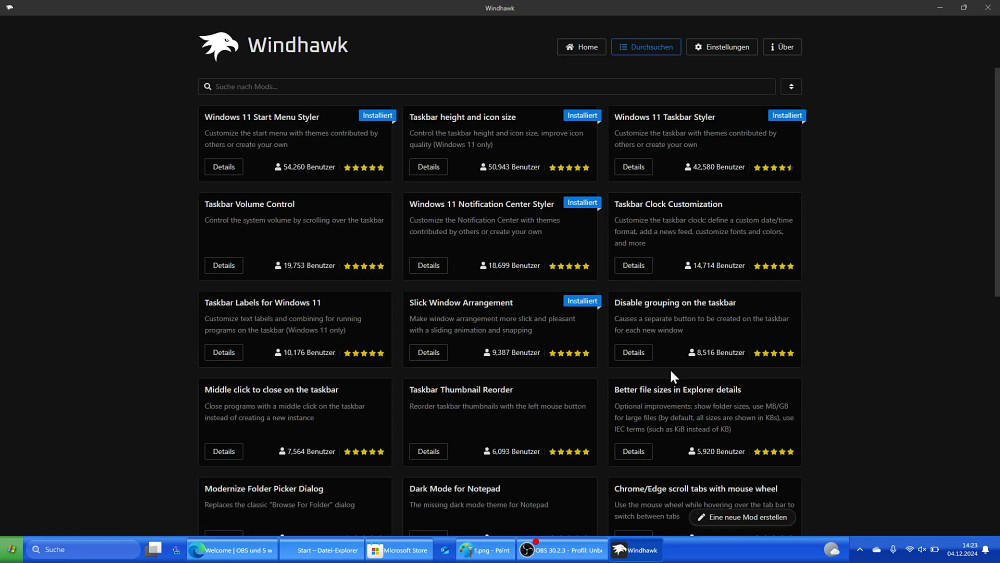Click the Dark Mode for Notepad title
Screen dimensions: 1000x563
(x=455, y=489)
